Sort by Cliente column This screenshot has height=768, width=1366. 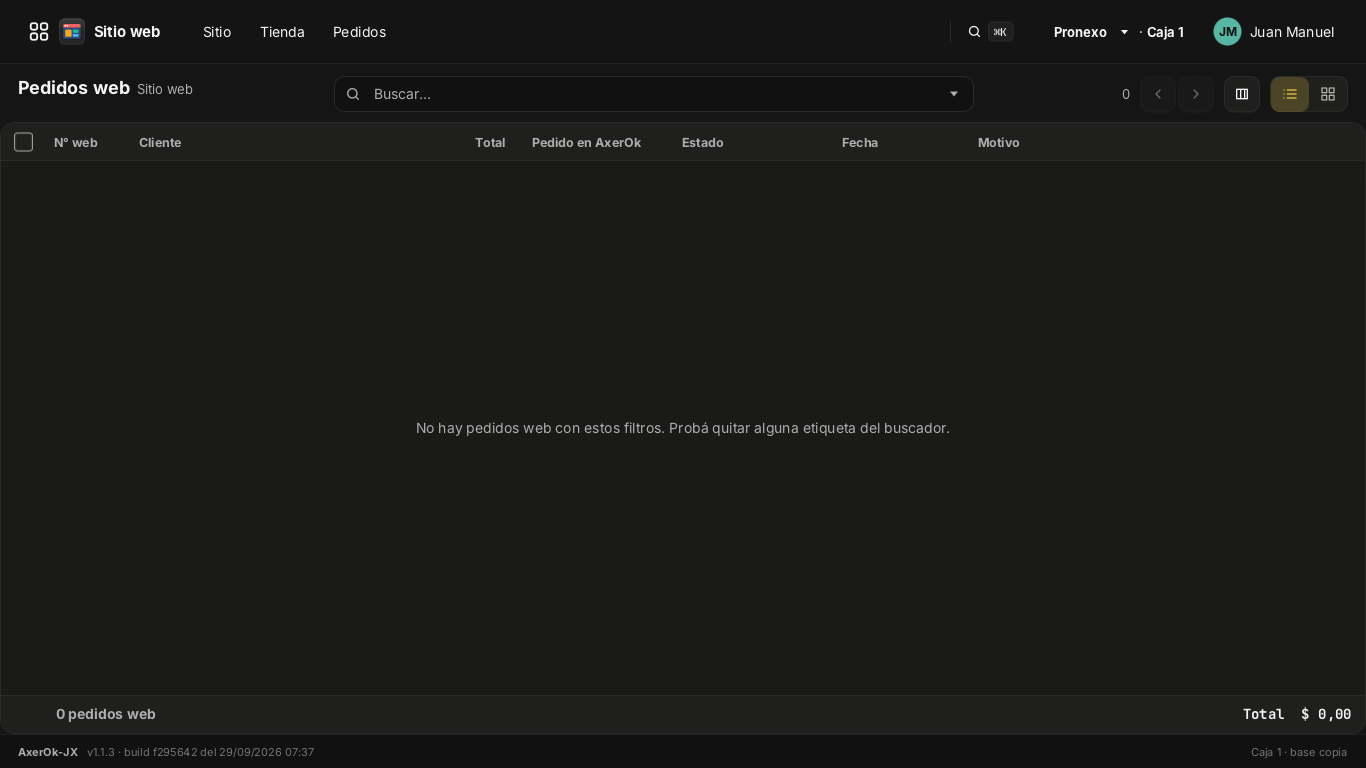[x=160, y=142]
